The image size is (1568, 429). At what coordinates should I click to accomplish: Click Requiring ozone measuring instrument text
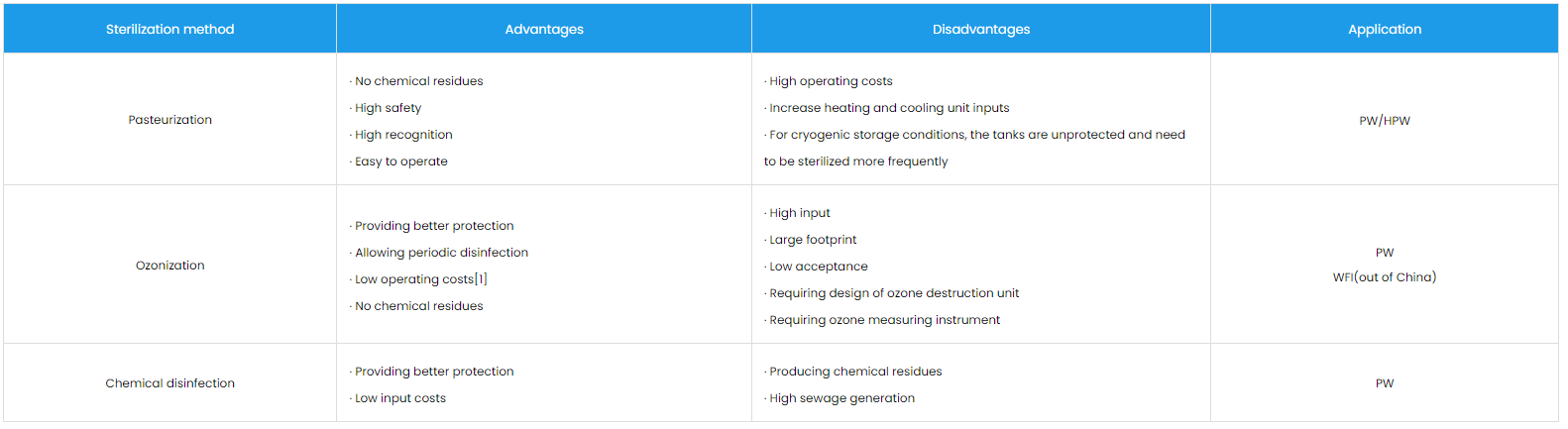(x=884, y=320)
